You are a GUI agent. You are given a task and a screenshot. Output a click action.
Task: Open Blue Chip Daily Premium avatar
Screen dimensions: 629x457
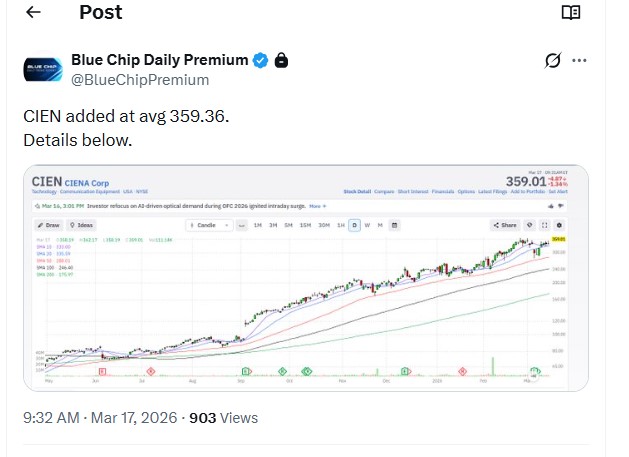pyautogui.click(x=43, y=70)
